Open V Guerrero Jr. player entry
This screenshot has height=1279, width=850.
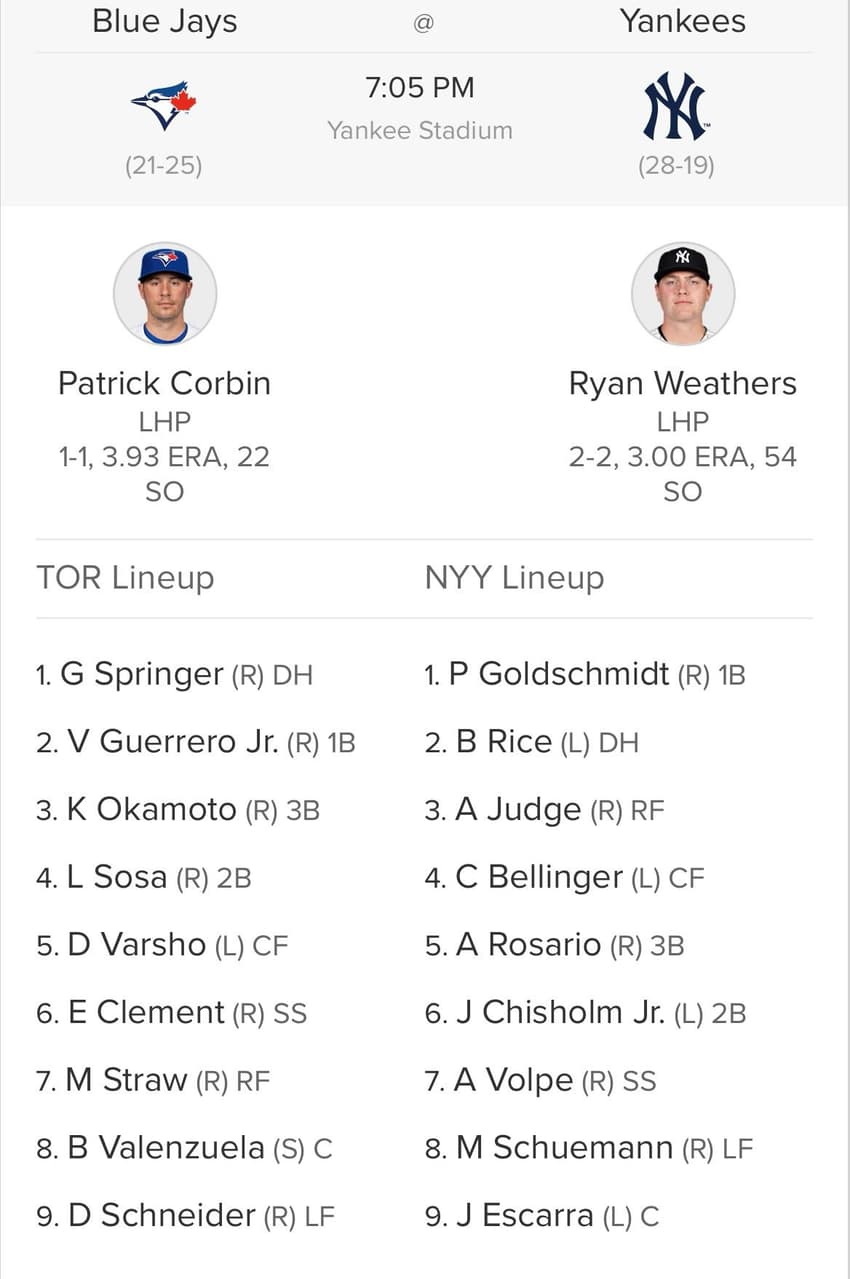click(x=196, y=742)
